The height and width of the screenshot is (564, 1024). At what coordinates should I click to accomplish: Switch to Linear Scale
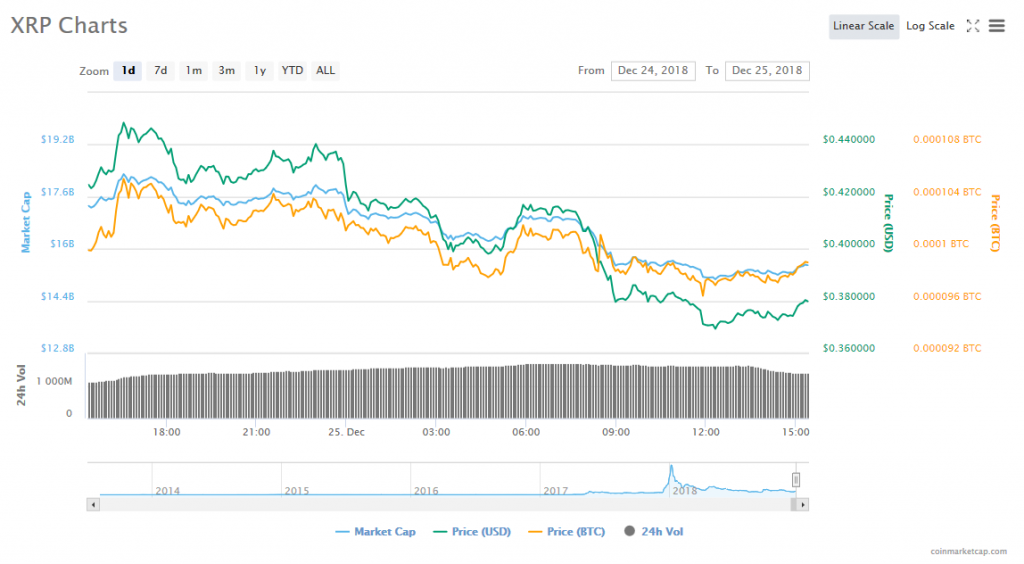point(863,26)
